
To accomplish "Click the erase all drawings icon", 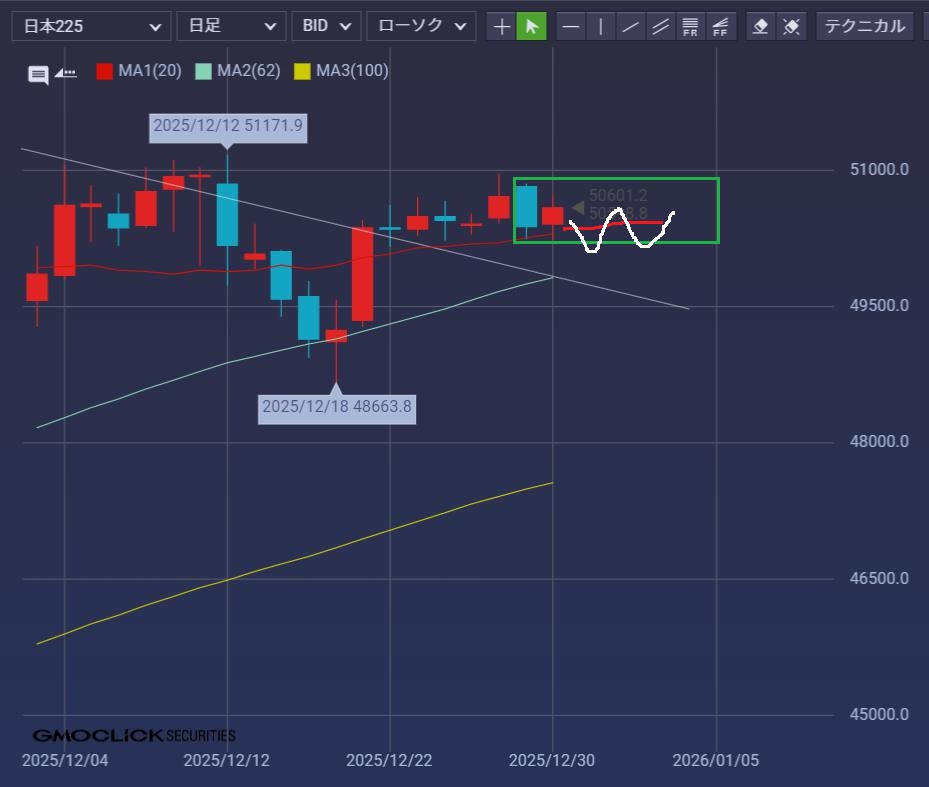I will [x=791, y=26].
